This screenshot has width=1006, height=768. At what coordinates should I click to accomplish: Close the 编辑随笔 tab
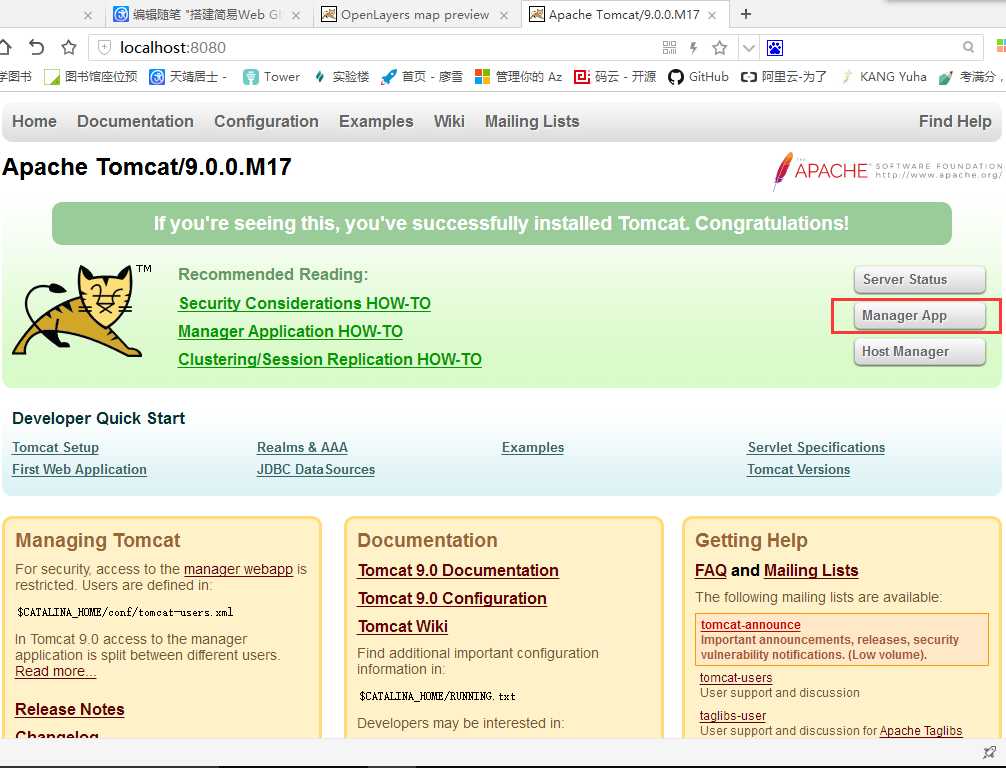pyautogui.click(x=296, y=15)
